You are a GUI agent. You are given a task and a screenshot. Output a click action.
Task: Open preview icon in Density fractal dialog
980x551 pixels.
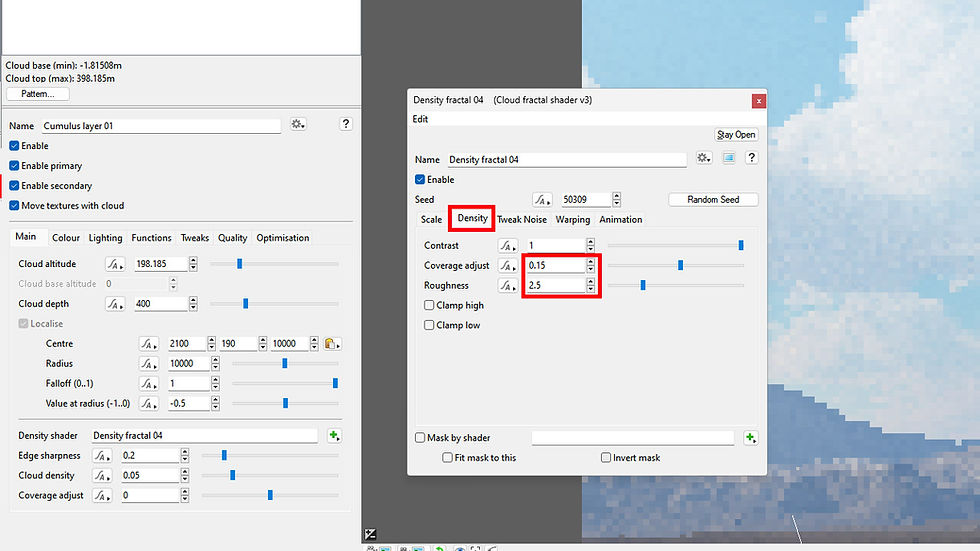[x=729, y=158]
